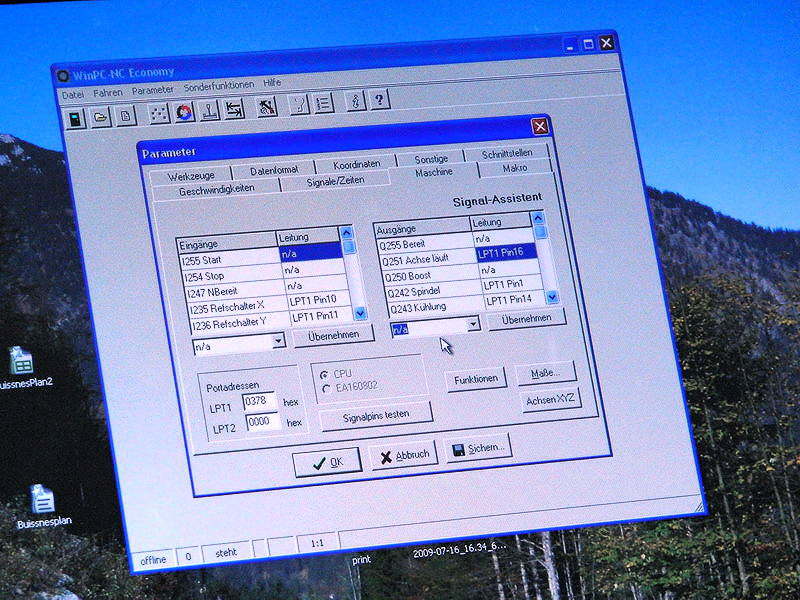
Task: Switch to the Schnittstellen tab
Action: coord(507,153)
